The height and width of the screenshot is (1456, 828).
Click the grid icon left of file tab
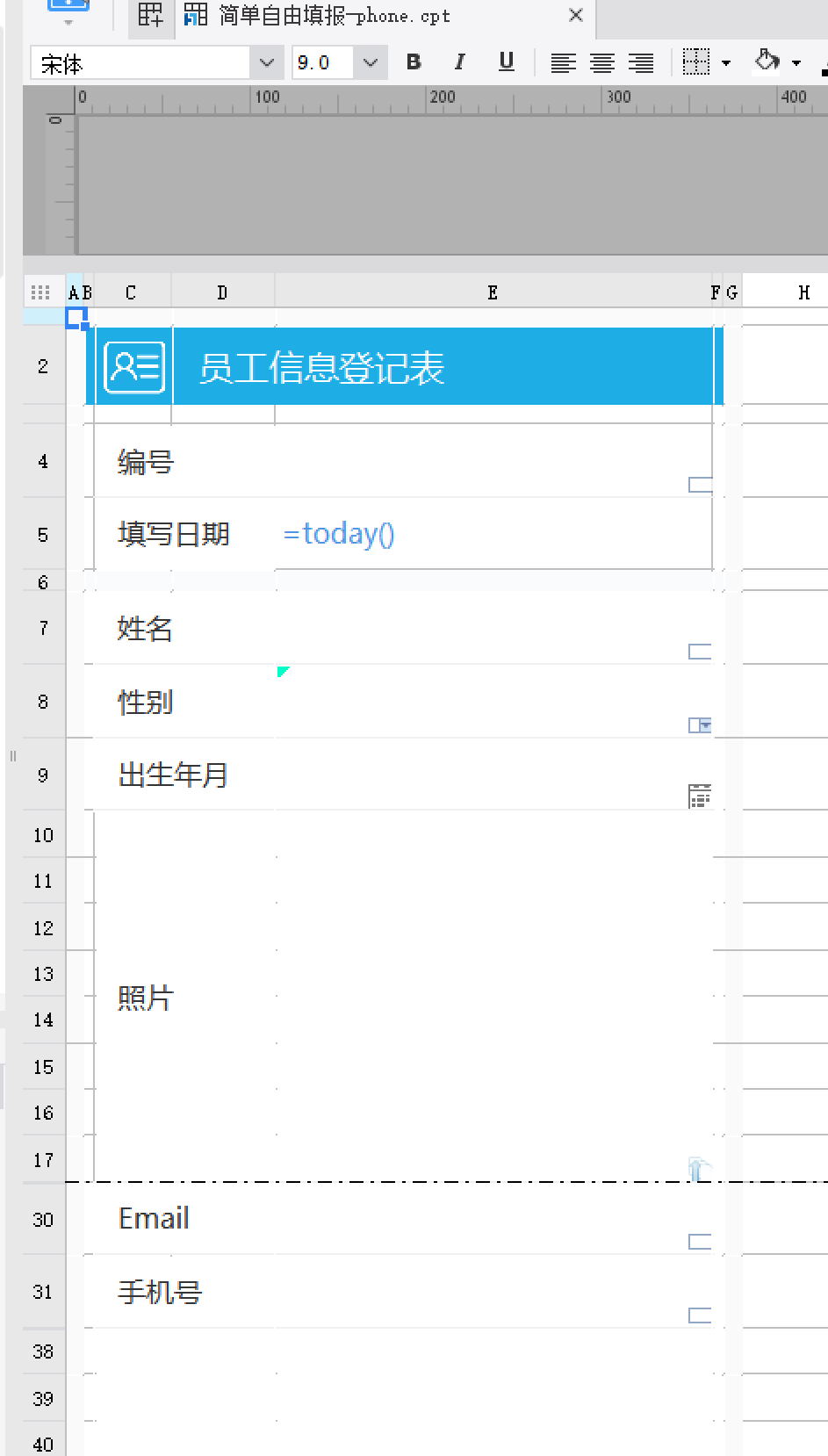point(151,16)
